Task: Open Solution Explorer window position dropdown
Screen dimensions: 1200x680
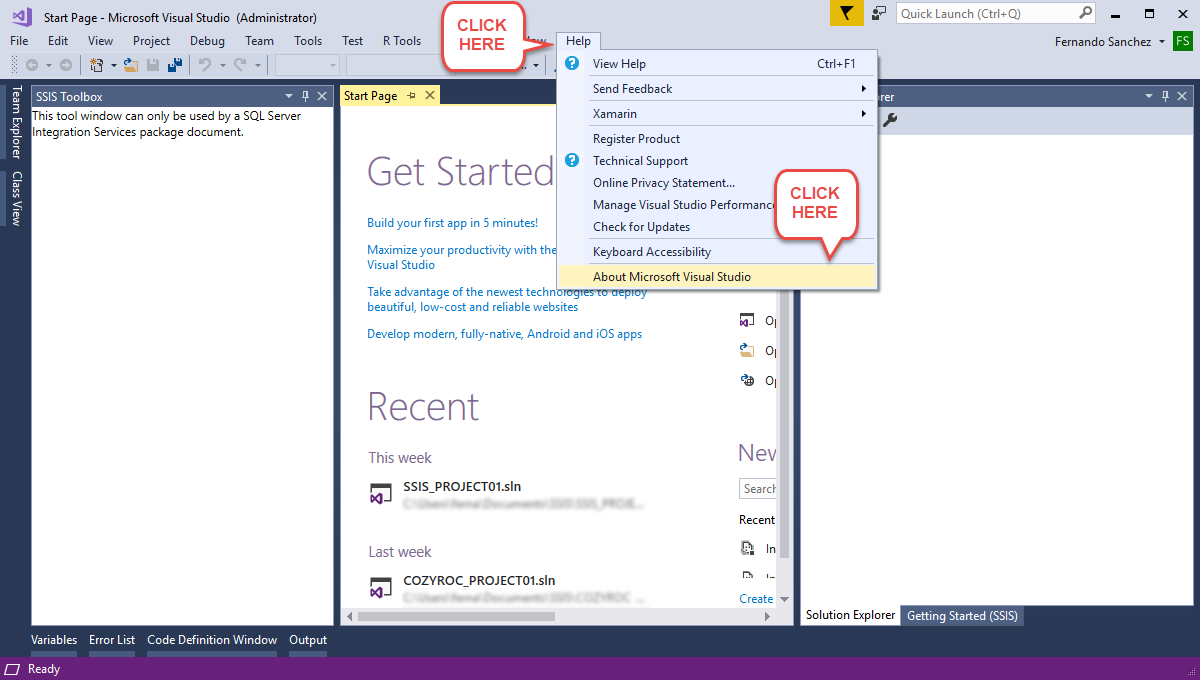Action: pyautogui.click(x=1149, y=96)
